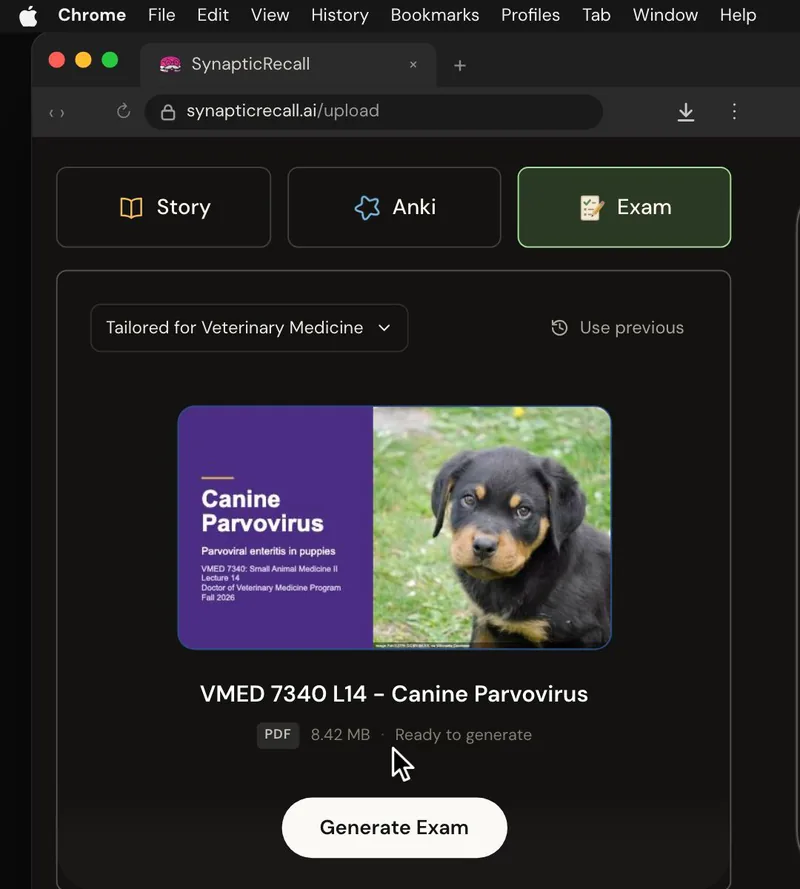Focus the synapticrecall.ai/upload address bar
The width and height of the screenshot is (800, 889).
point(374,112)
